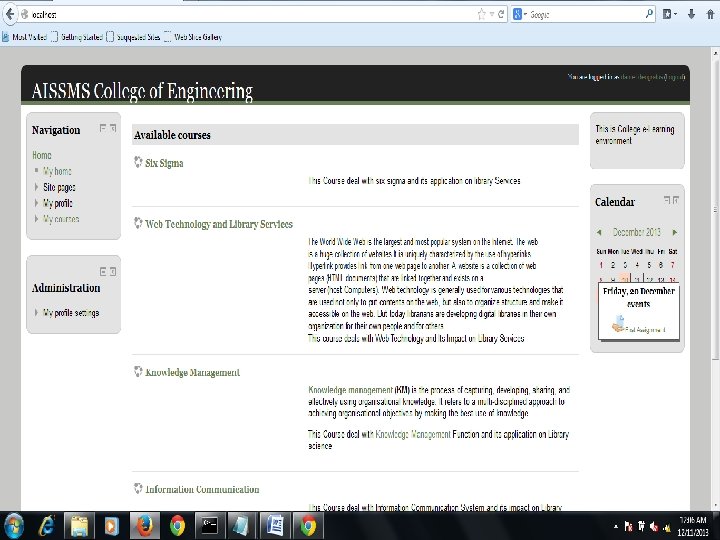Viewport: 720px width, 540px height.
Task: Dock the Calendar block
Action: click(676, 200)
